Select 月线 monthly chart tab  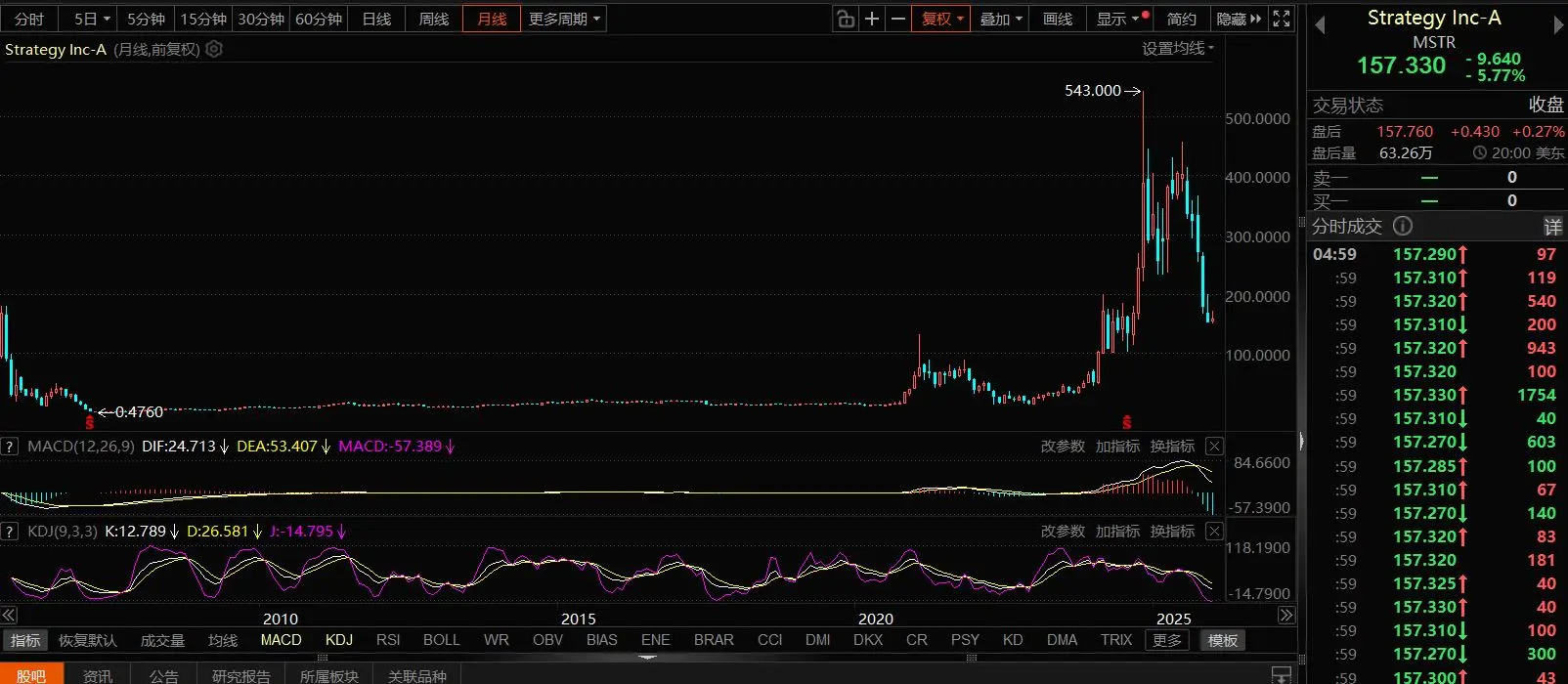[492, 19]
